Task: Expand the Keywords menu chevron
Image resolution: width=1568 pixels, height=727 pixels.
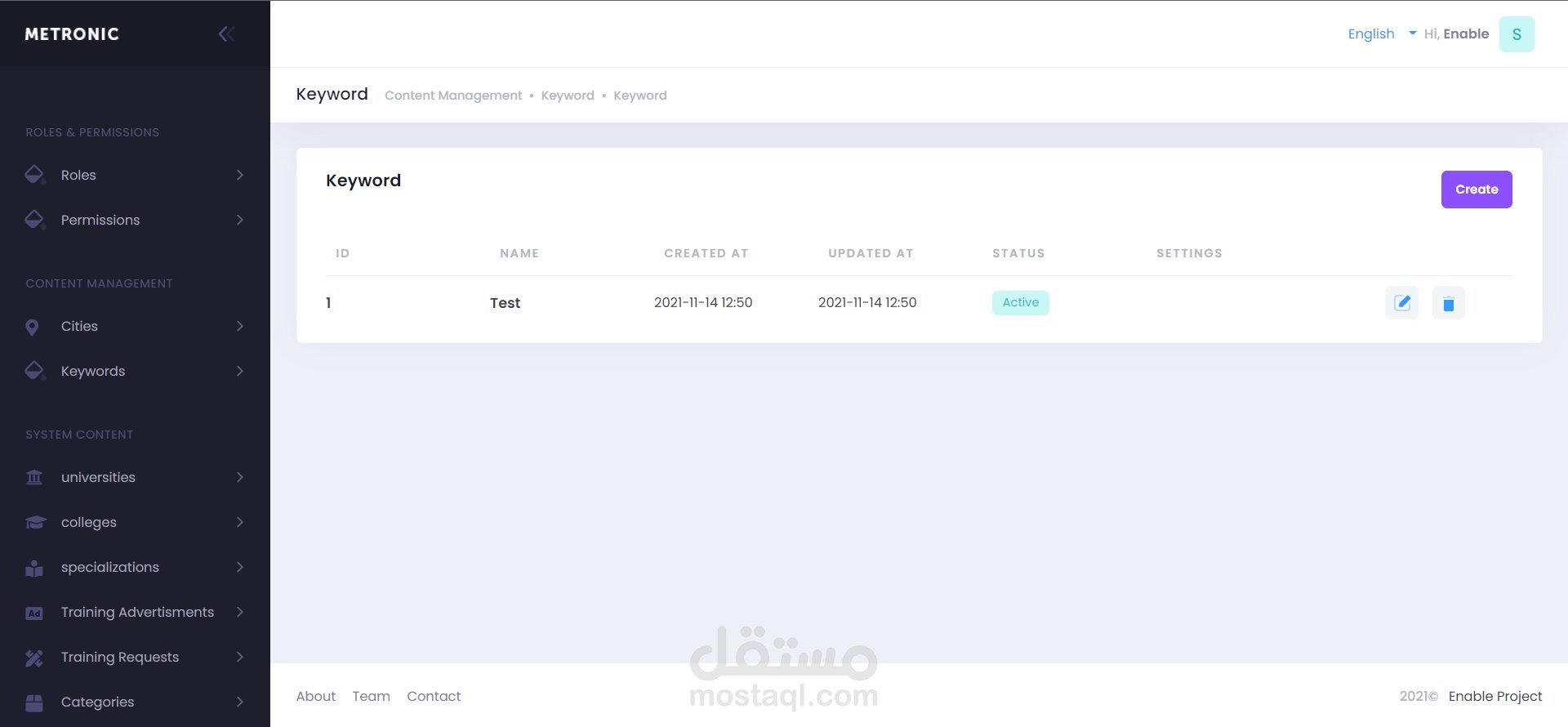Action: pos(239,371)
